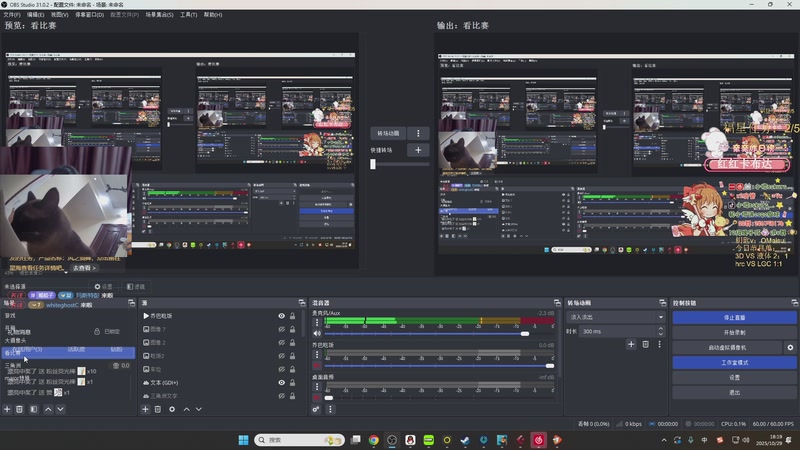
Task: Undock the 混音器 panel with its float icon
Action: [557, 303]
